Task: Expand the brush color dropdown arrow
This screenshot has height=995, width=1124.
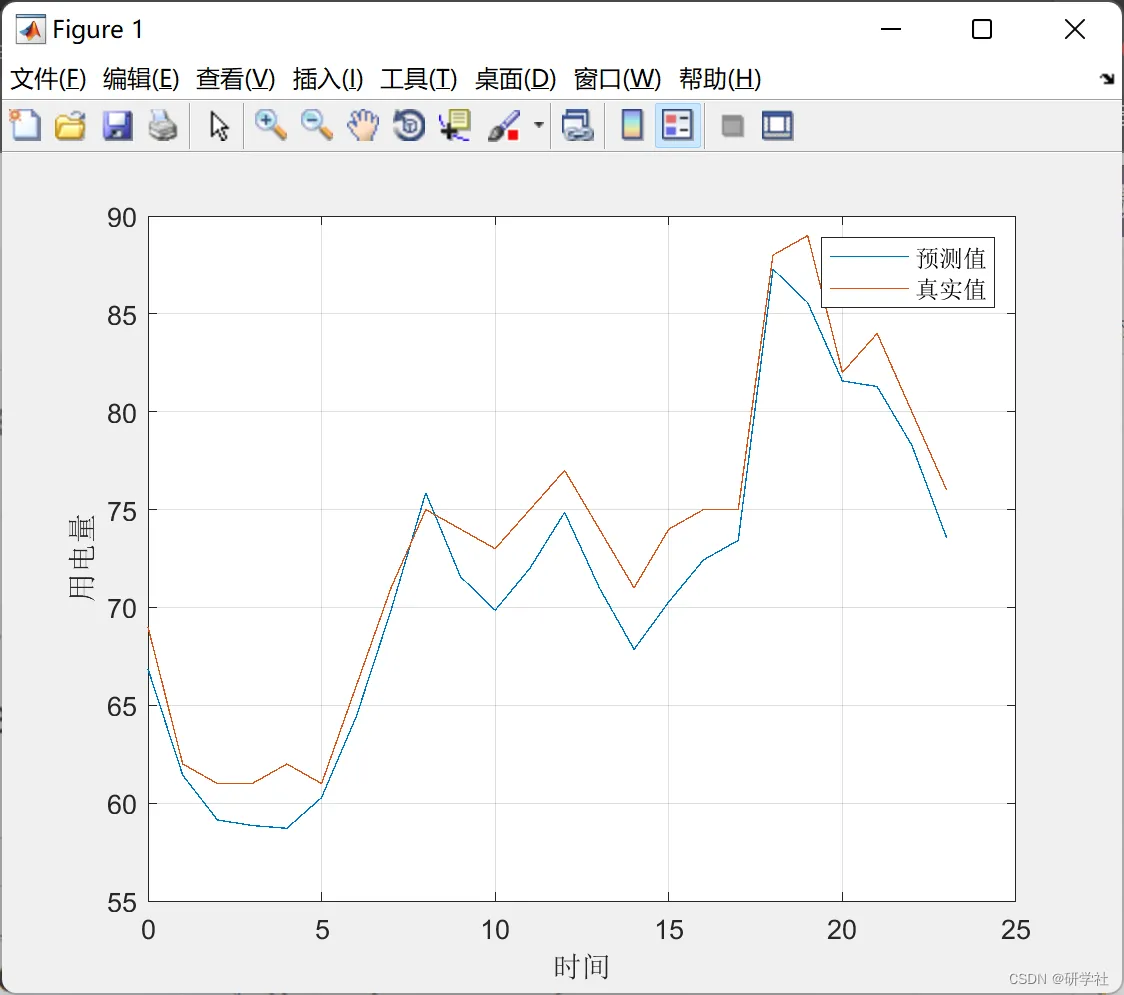Action: point(539,125)
